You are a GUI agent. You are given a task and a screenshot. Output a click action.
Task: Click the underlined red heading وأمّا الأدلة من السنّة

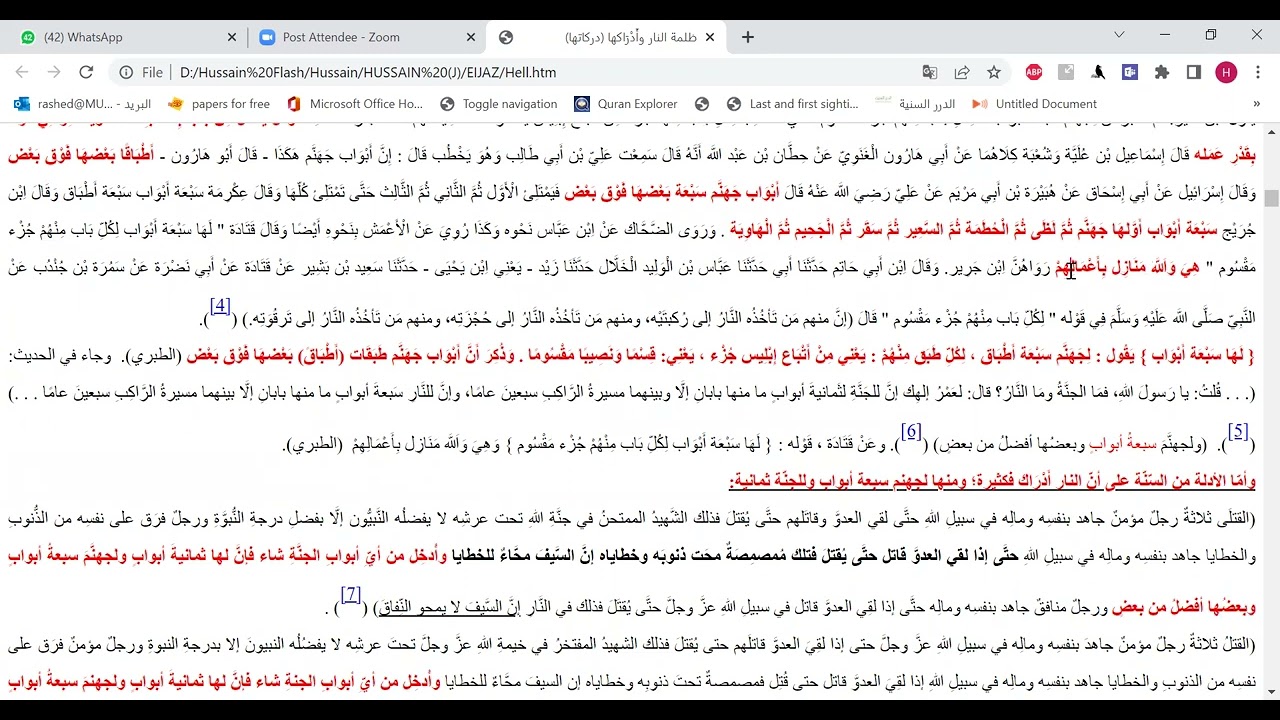pos(991,482)
